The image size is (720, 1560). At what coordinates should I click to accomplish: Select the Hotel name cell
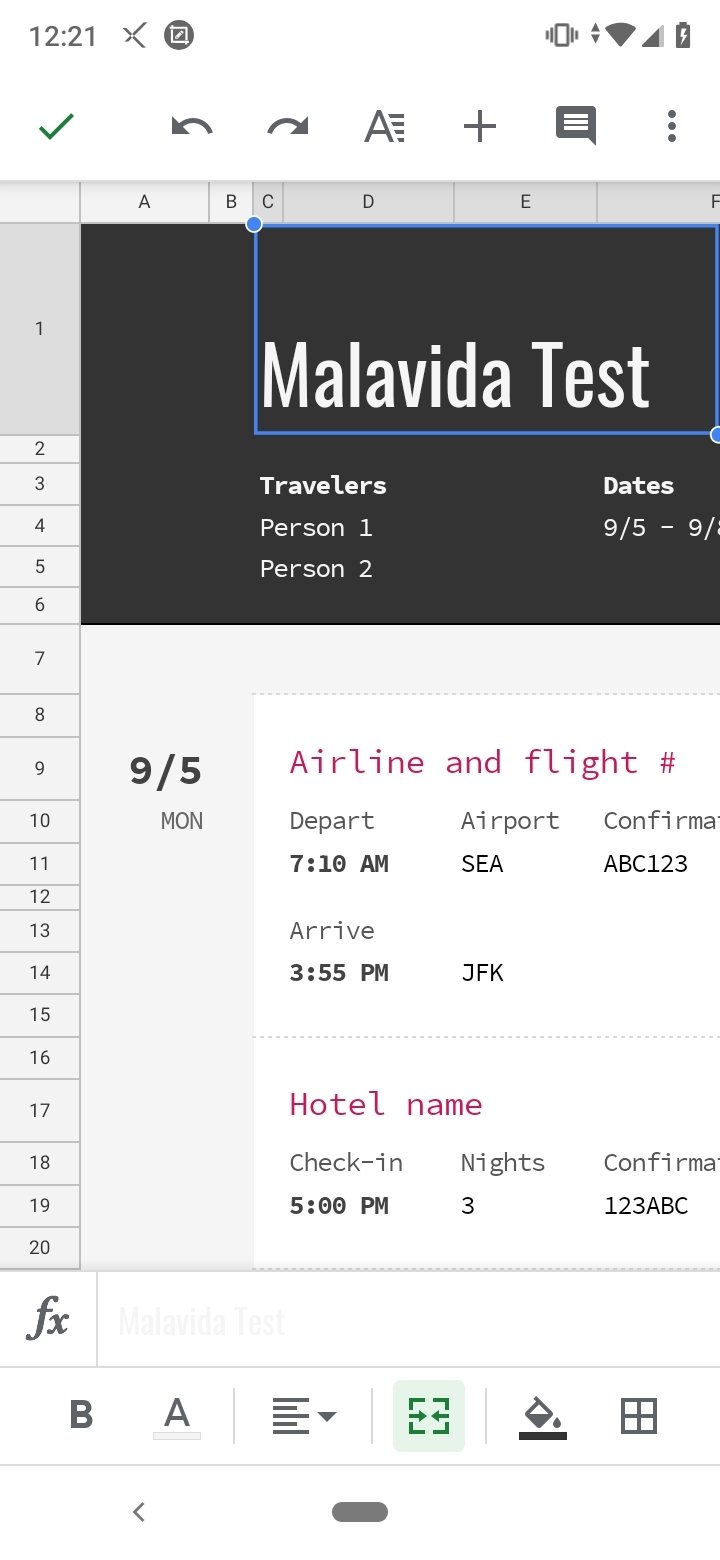point(386,1105)
